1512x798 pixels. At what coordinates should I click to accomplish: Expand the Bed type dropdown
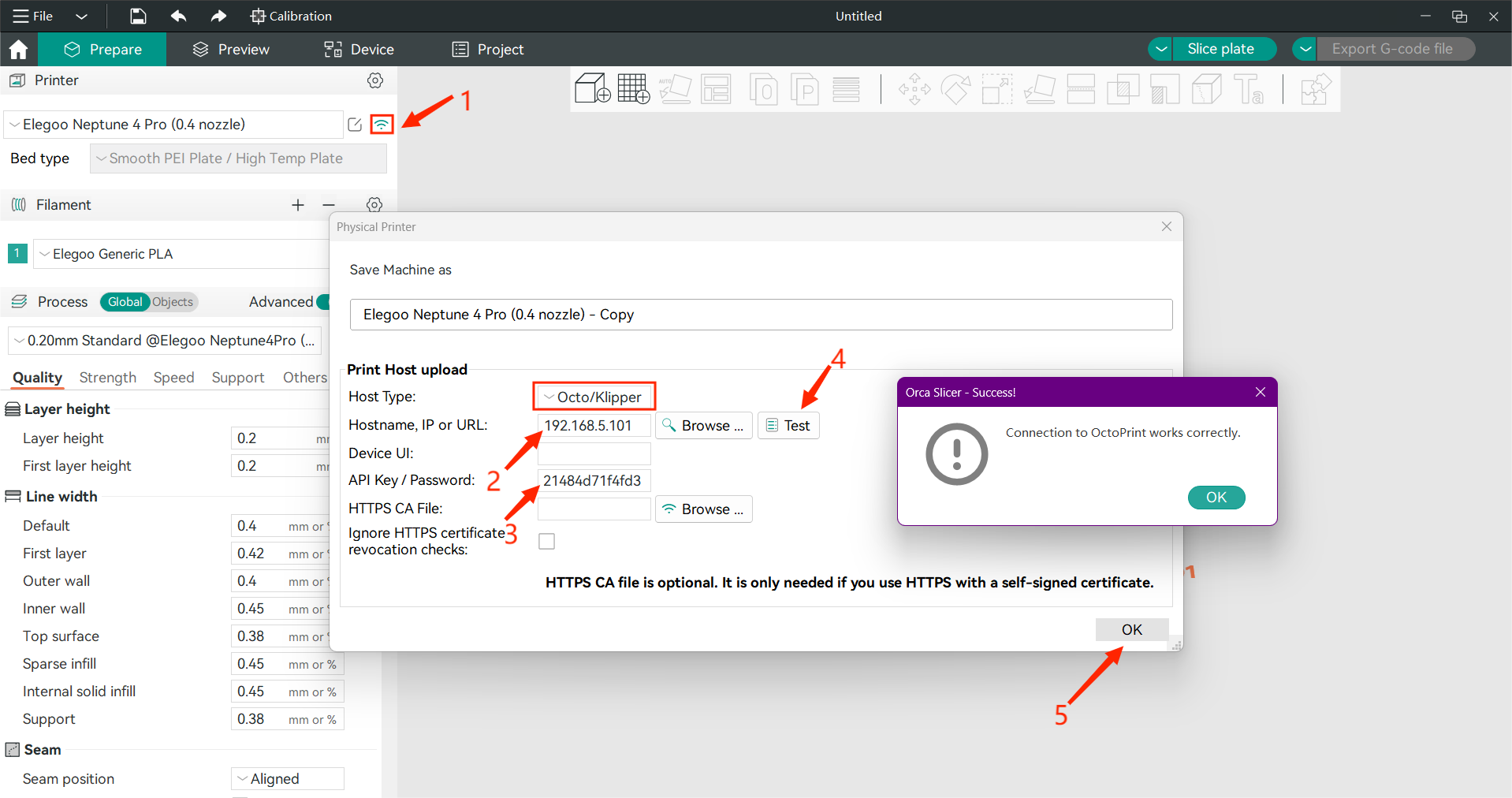click(238, 158)
